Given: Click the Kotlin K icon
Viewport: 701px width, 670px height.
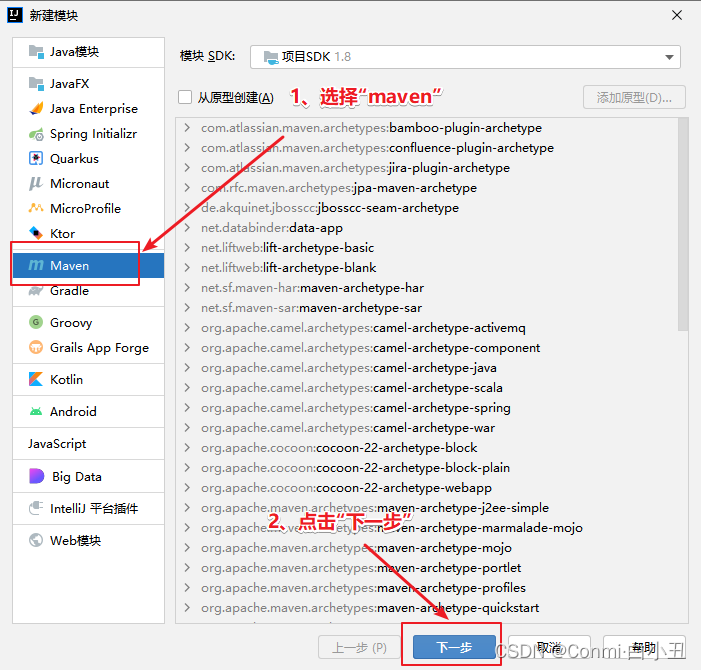Looking at the screenshot, I should (x=36, y=379).
